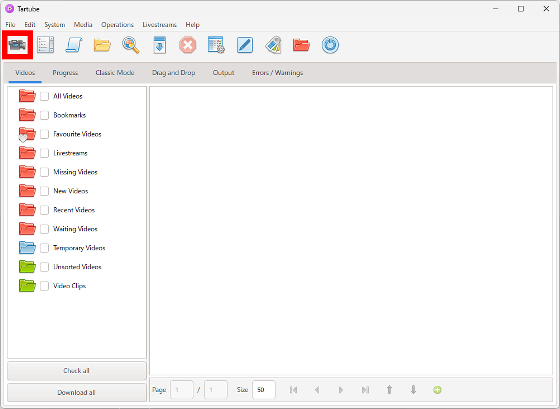560x409 pixels.
Task: Click the yellow Add folder toolbar icon
Action: pyautogui.click(x=102, y=45)
